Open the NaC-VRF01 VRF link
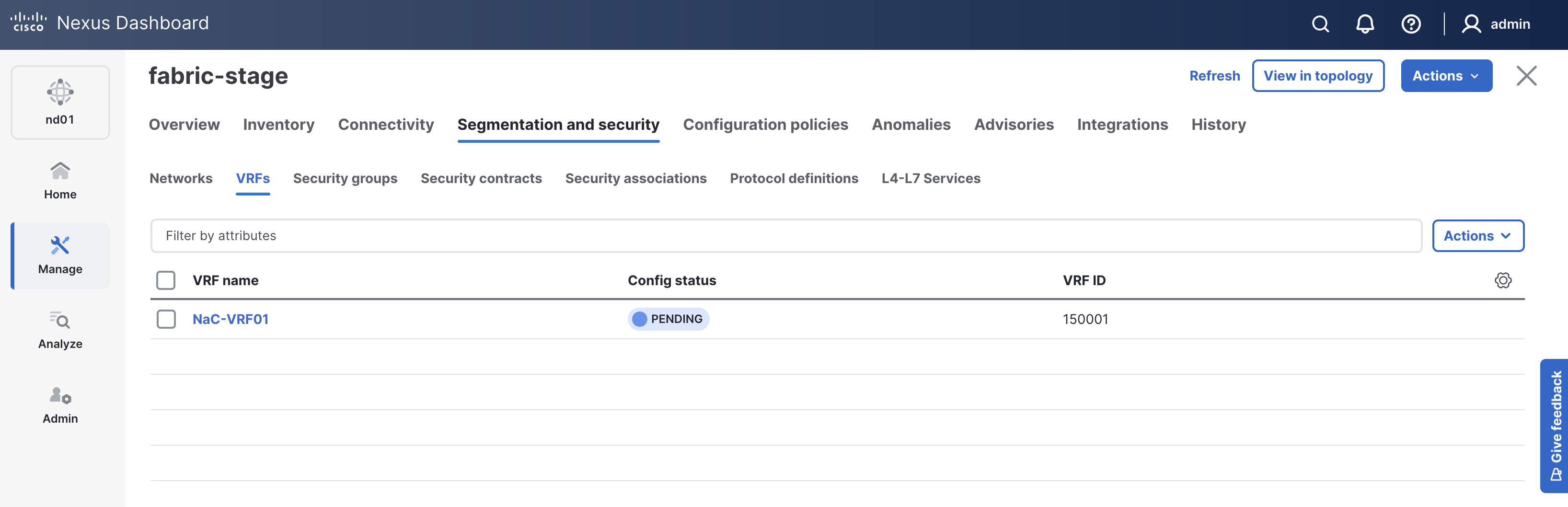 click(x=231, y=319)
